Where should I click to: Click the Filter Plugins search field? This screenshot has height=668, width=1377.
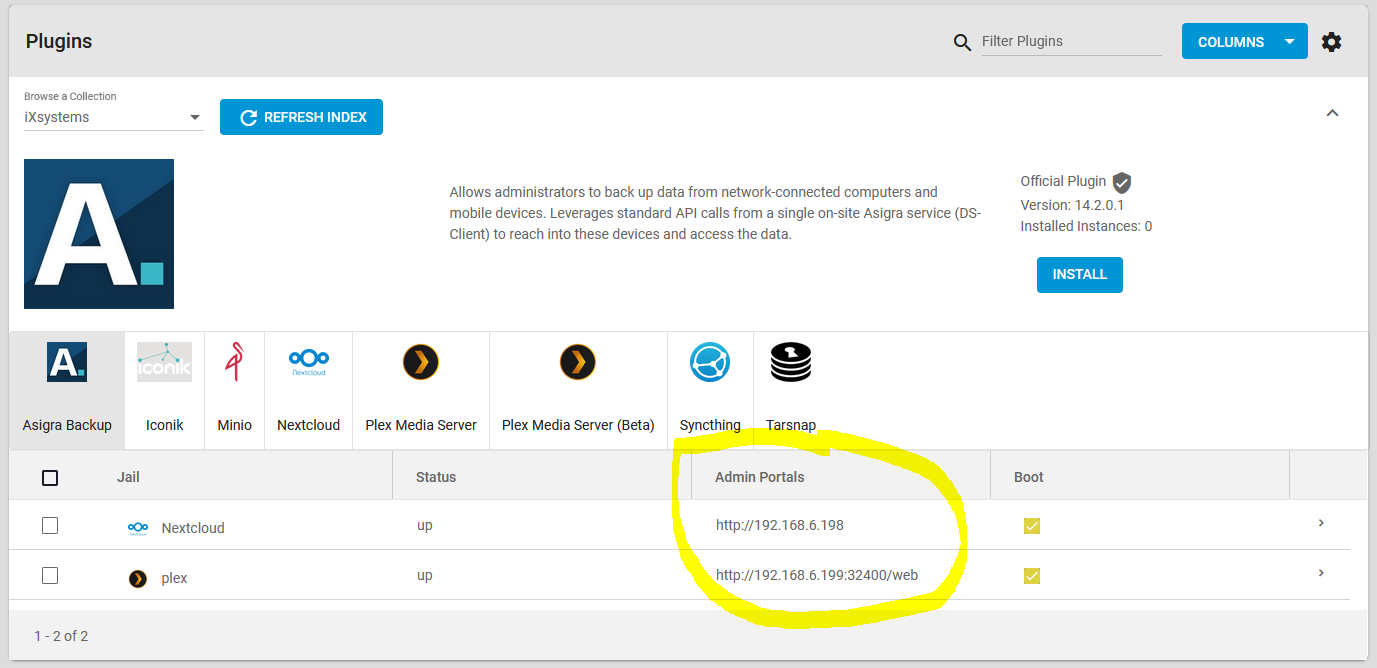point(1071,42)
